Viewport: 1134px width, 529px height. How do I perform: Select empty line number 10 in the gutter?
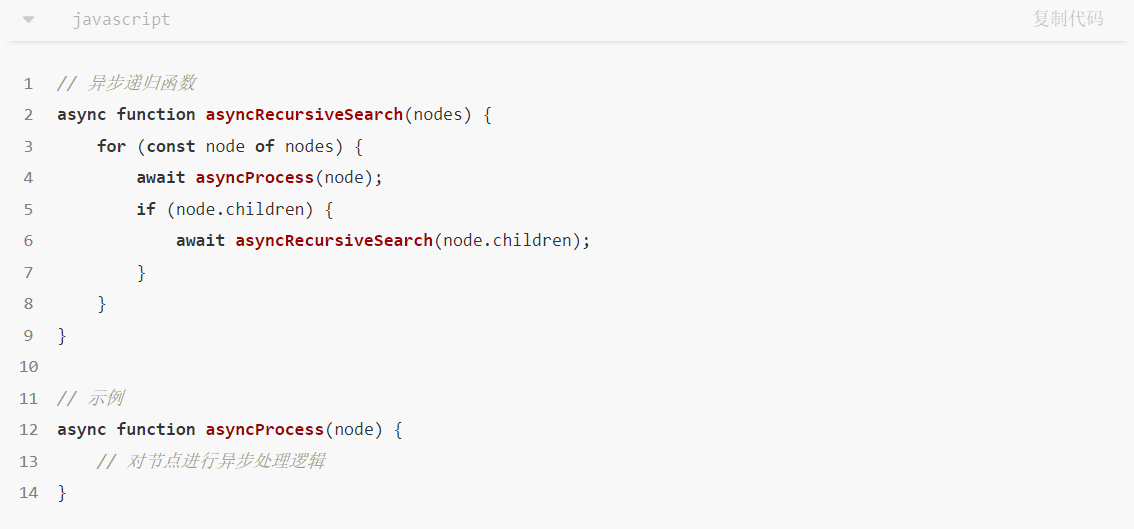(x=28, y=366)
